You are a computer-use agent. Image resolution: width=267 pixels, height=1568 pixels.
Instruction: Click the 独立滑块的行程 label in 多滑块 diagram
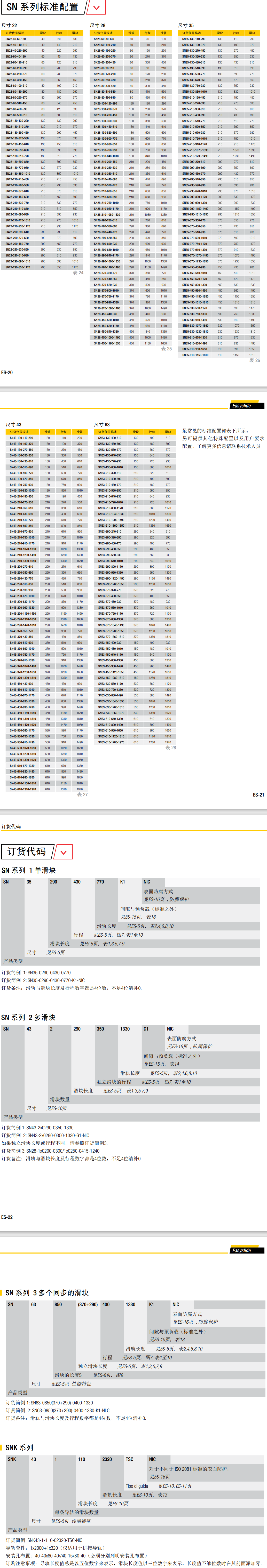pyautogui.click(x=114, y=1082)
